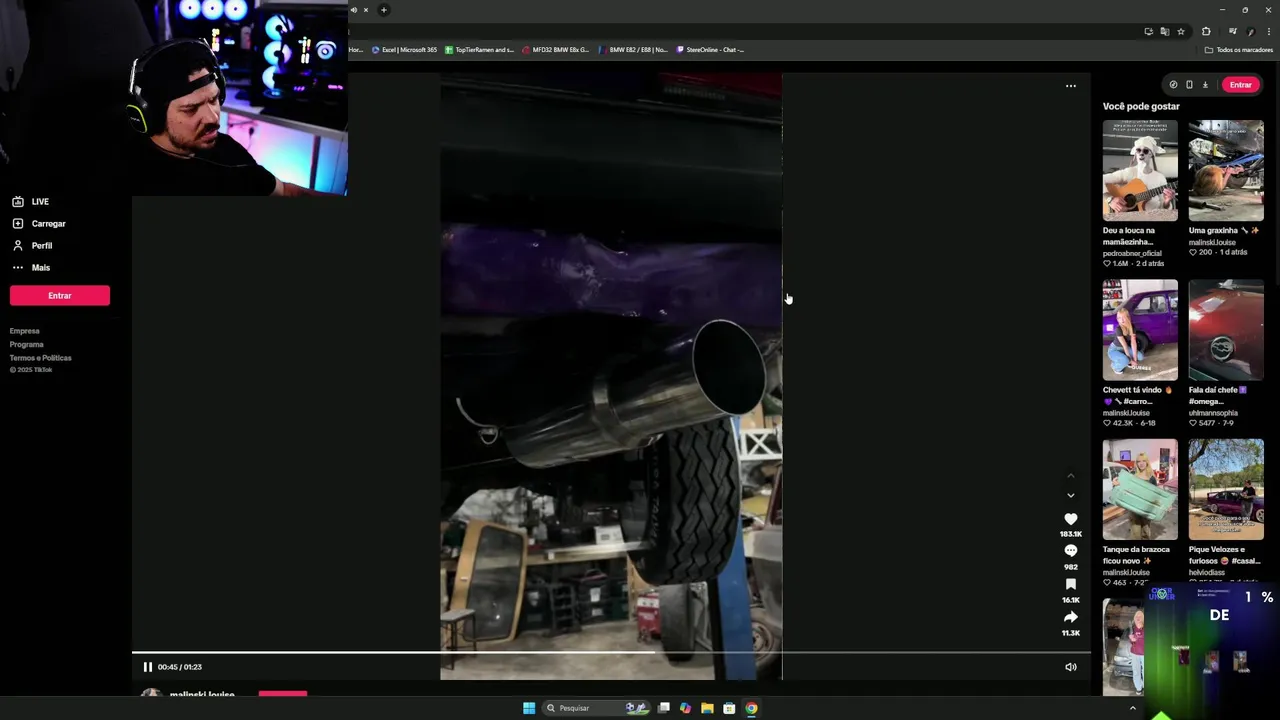The width and height of the screenshot is (1280, 720).
Task: Open the Termos e Políticas footer link
Action: [41, 358]
